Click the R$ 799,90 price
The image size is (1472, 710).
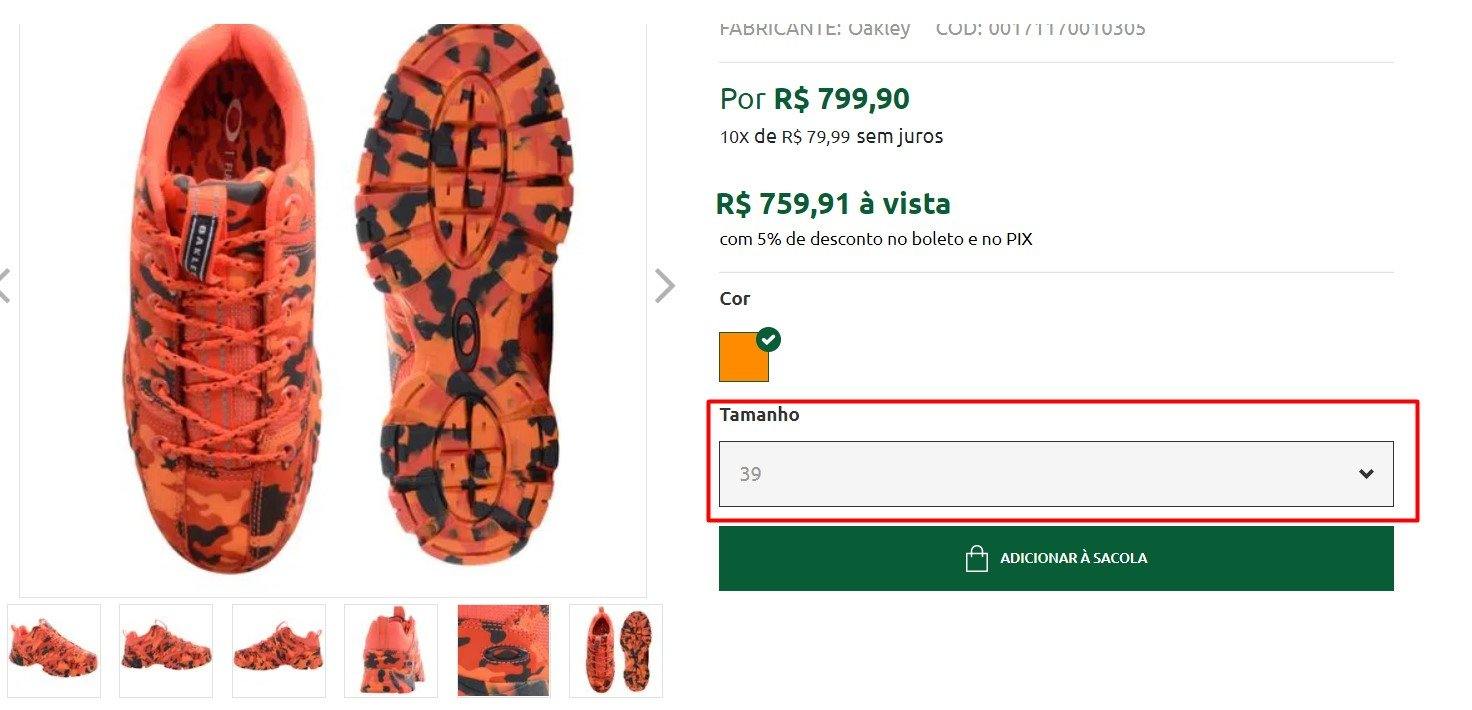pos(842,99)
